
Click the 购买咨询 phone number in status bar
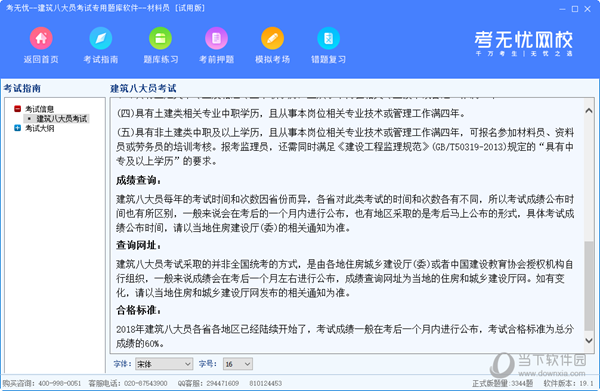(x=59, y=383)
